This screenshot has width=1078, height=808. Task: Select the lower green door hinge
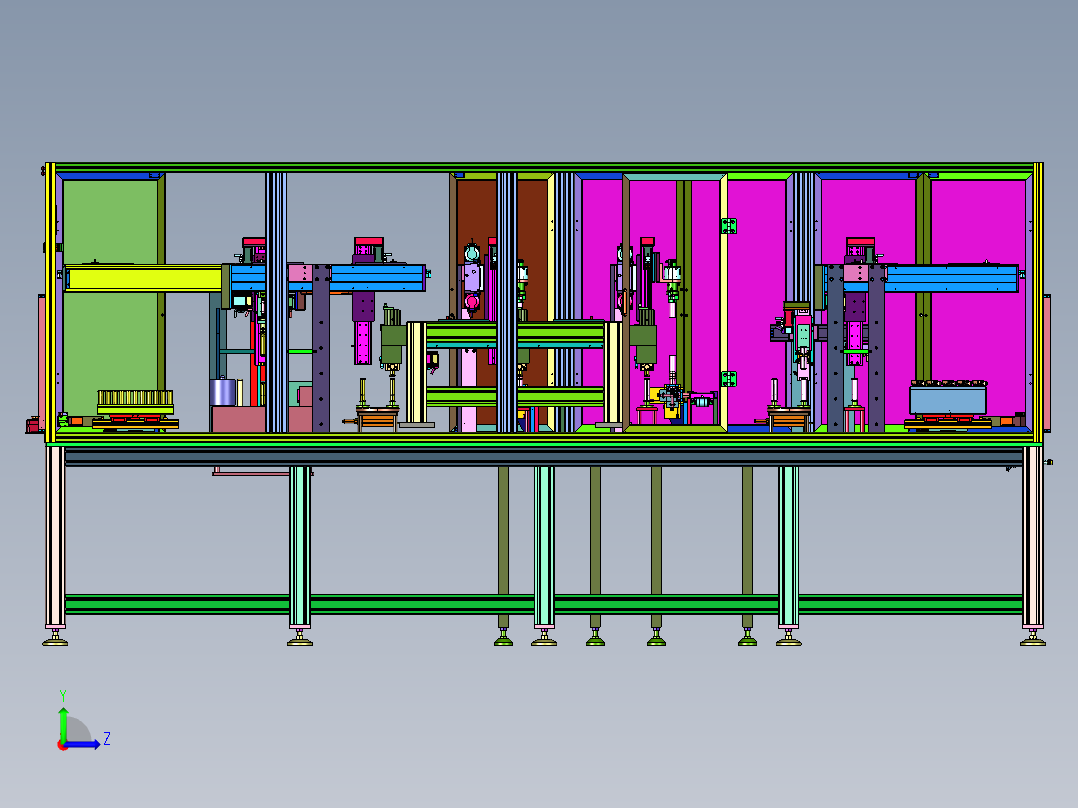(x=728, y=379)
